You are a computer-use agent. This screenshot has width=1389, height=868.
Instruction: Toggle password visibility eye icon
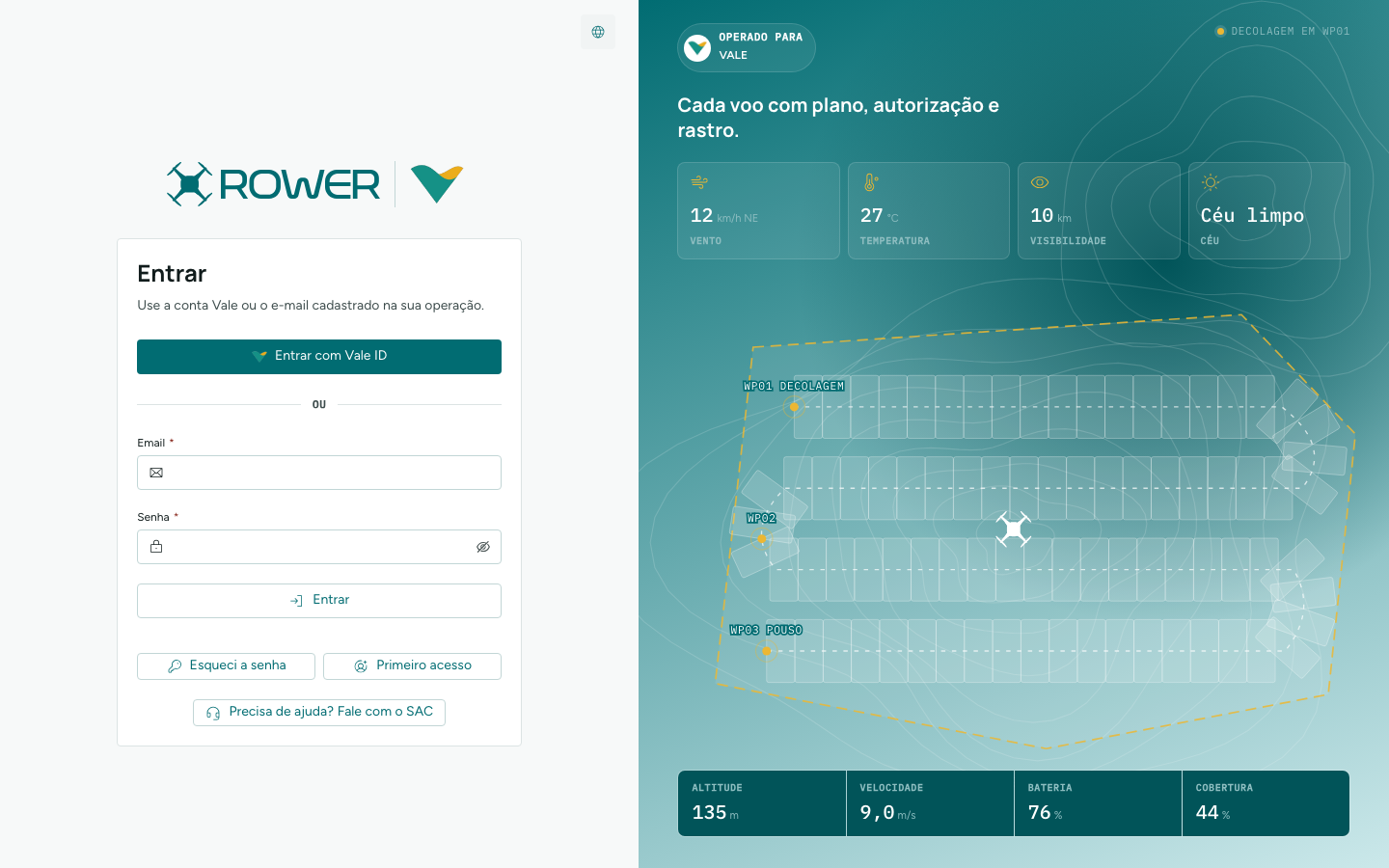[483, 547]
